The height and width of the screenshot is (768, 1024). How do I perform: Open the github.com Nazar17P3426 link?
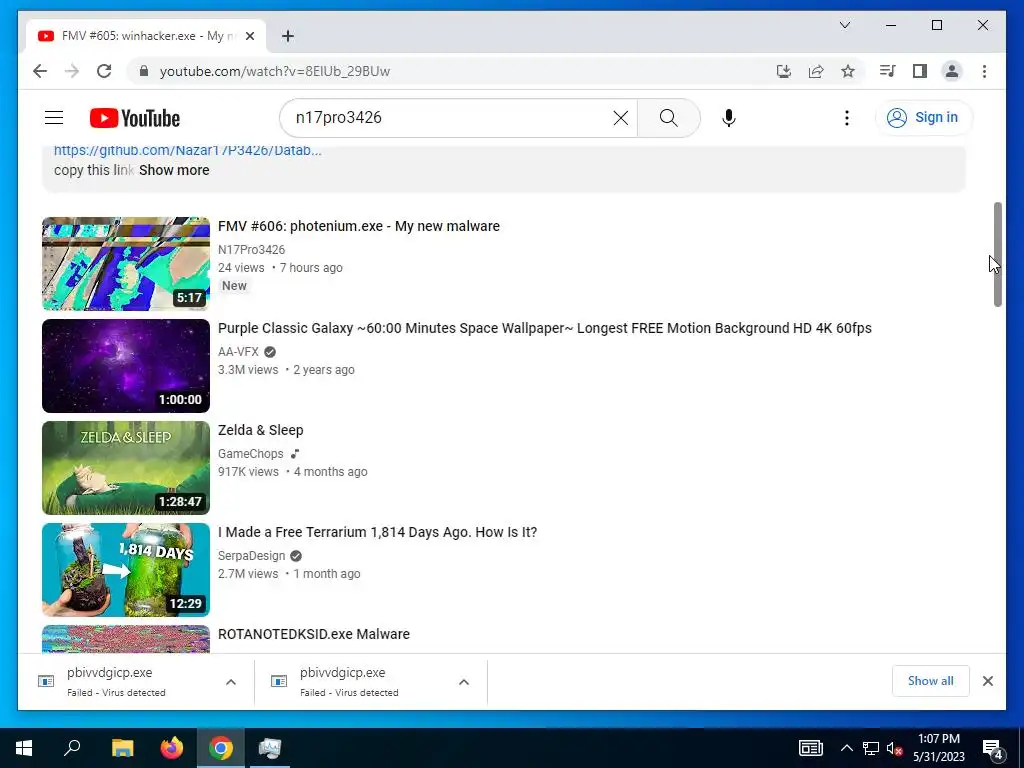[187, 151]
